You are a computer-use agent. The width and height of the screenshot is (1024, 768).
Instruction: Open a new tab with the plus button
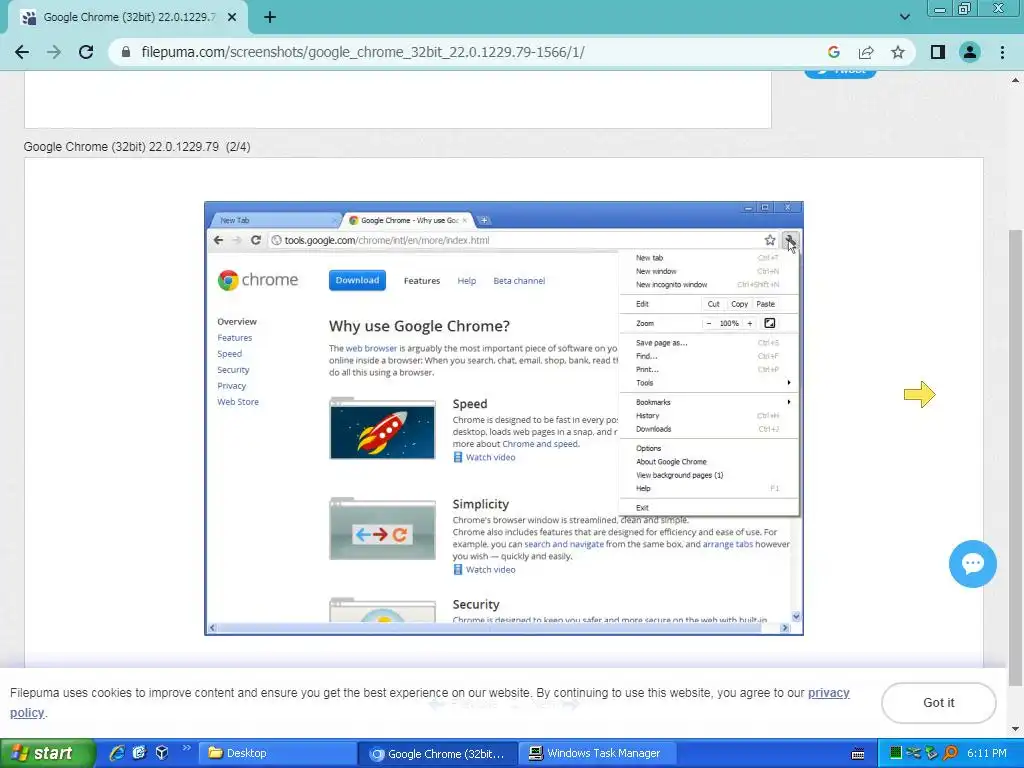[270, 18]
